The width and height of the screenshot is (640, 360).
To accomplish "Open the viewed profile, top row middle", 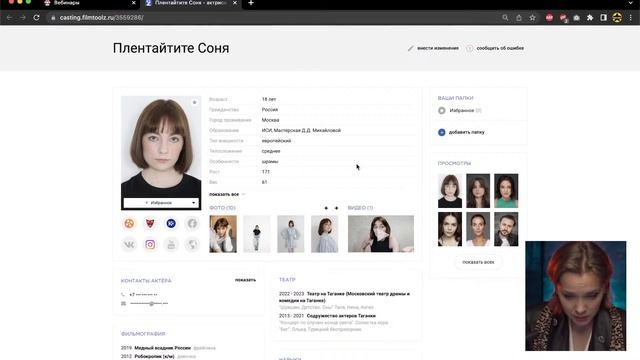I will (x=478, y=191).
